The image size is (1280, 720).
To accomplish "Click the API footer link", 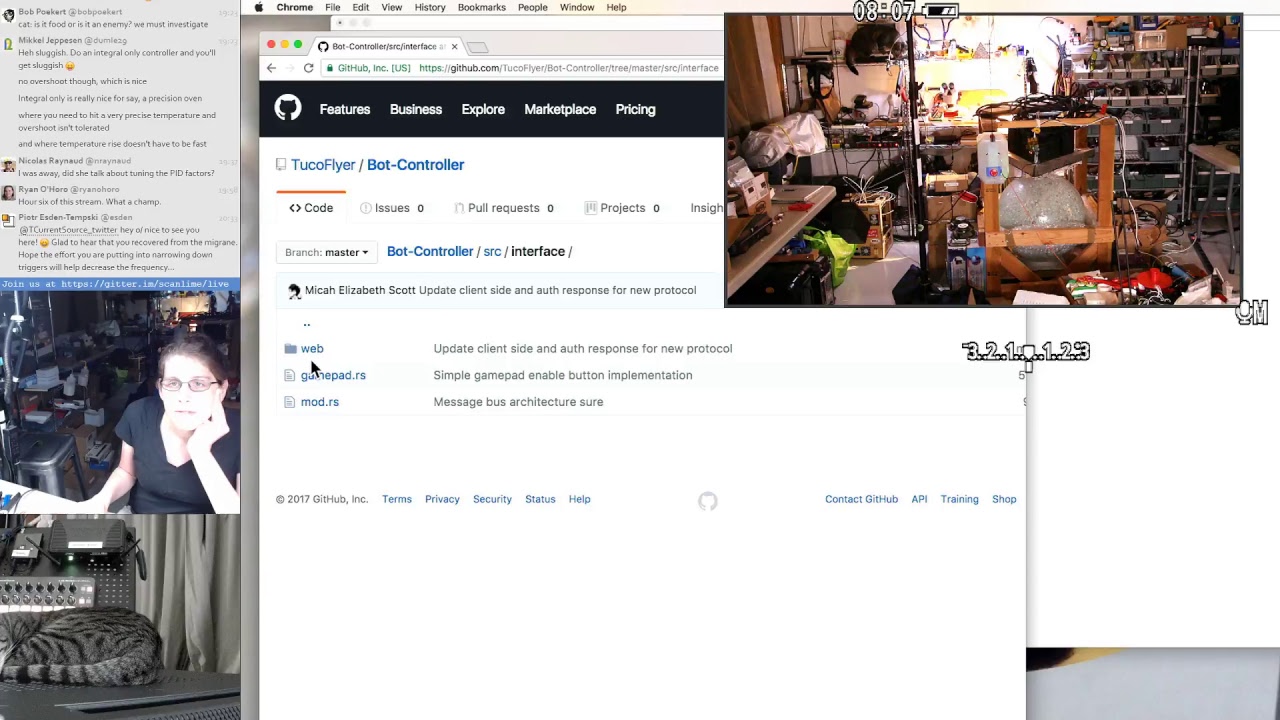I will click(x=919, y=499).
